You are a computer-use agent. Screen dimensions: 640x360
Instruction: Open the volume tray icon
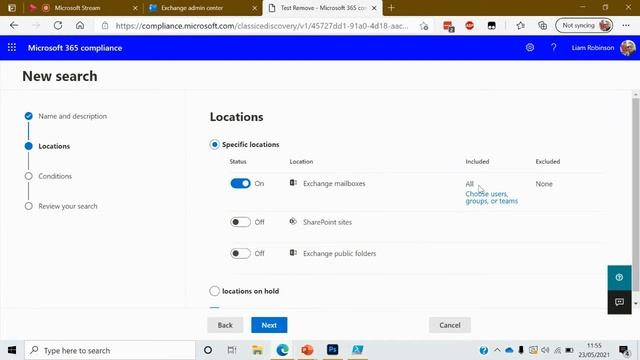click(x=545, y=350)
